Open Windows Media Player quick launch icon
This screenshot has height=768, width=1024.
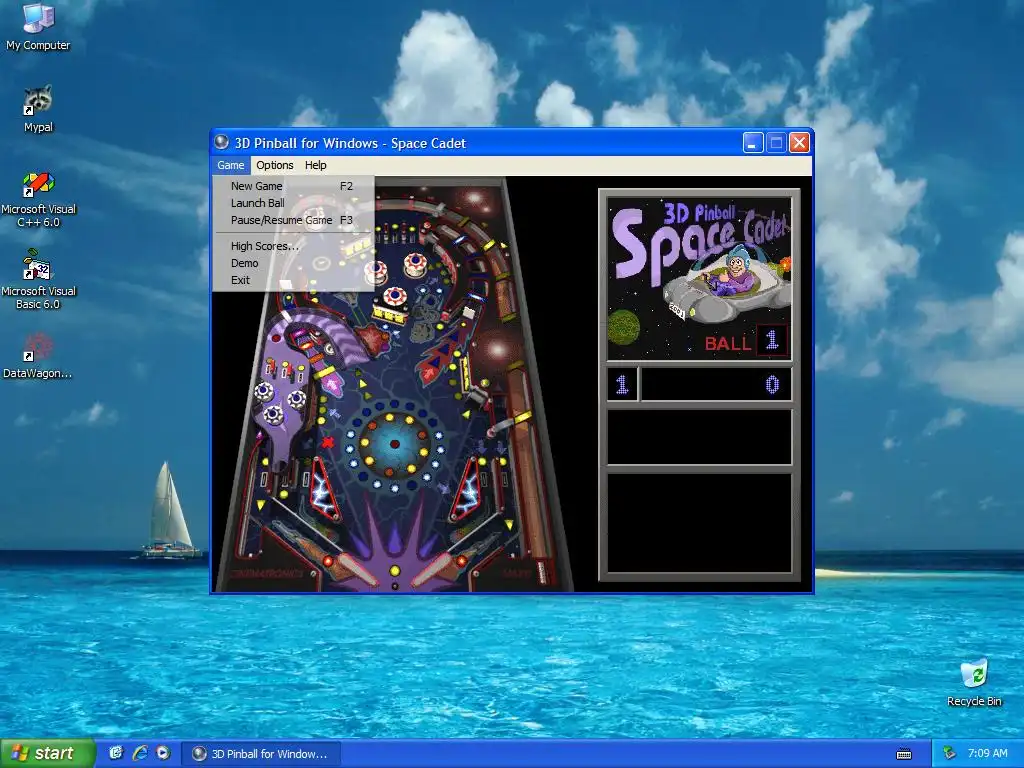coord(163,753)
